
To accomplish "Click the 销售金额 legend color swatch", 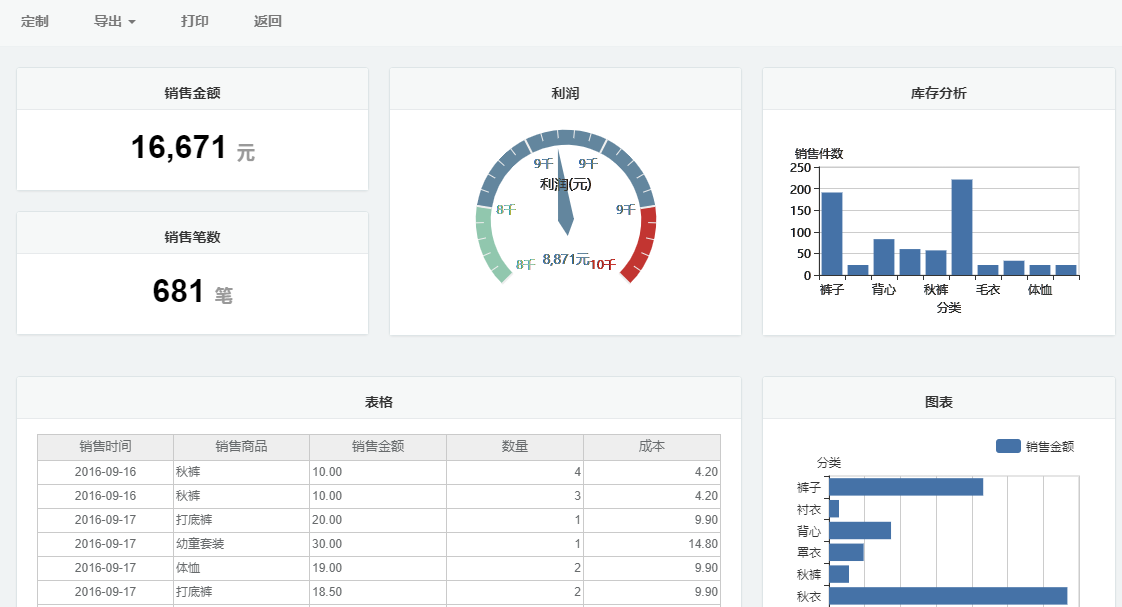I will pyautogui.click(x=1008, y=446).
